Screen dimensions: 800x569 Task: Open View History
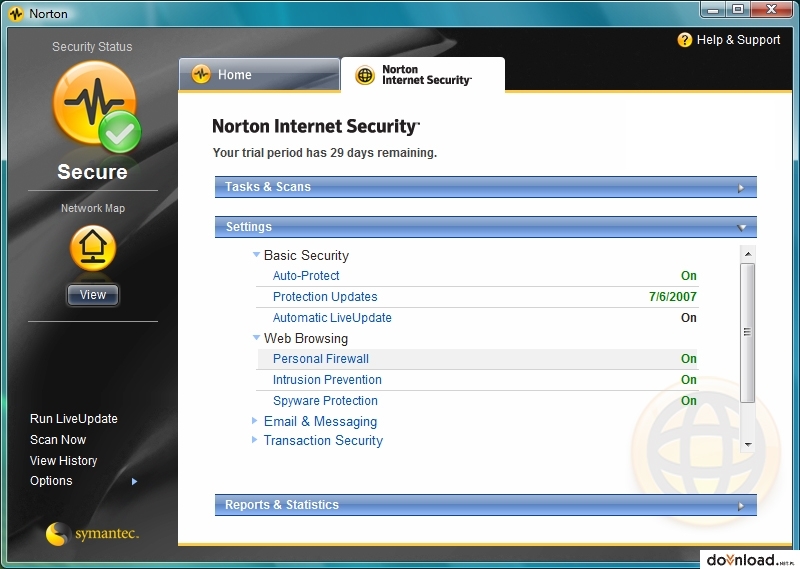63,460
